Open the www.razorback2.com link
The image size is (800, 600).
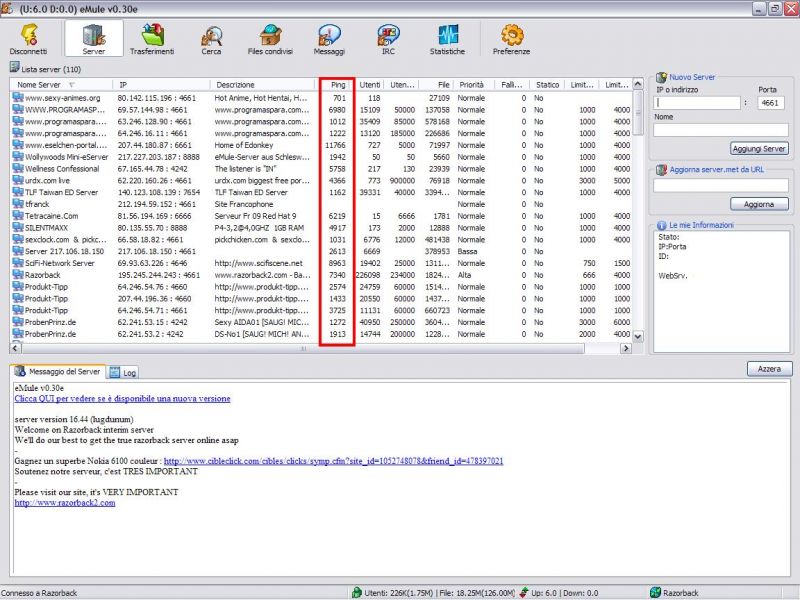[x=65, y=503]
